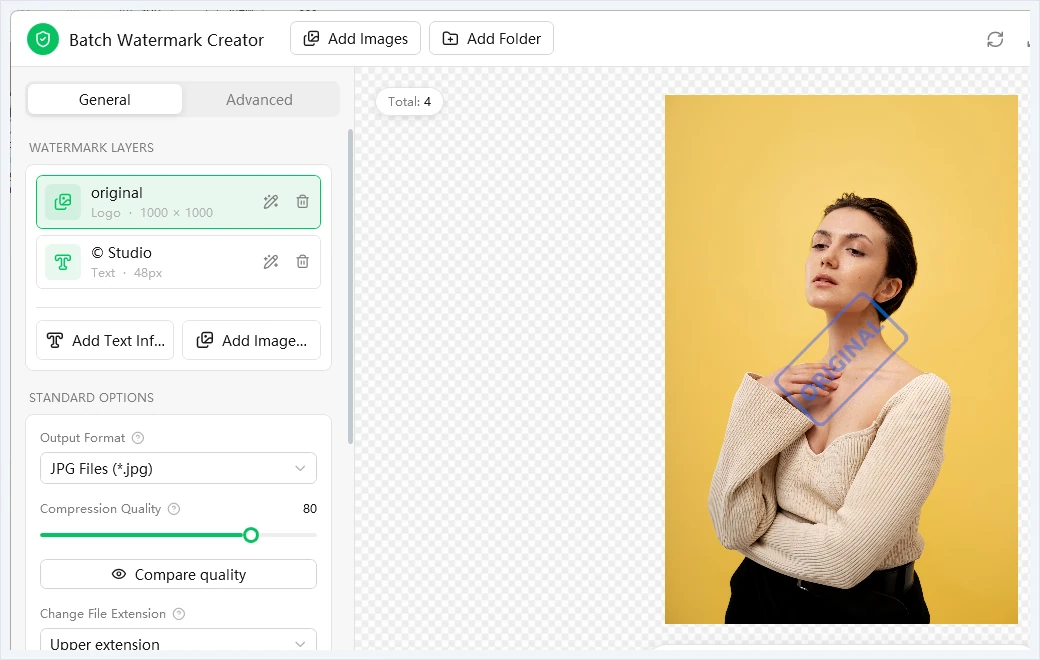Click the text icon of '© Studio' layer
Image resolution: width=1040 pixels, height=660 pixels.
click(x=63, y=262)
